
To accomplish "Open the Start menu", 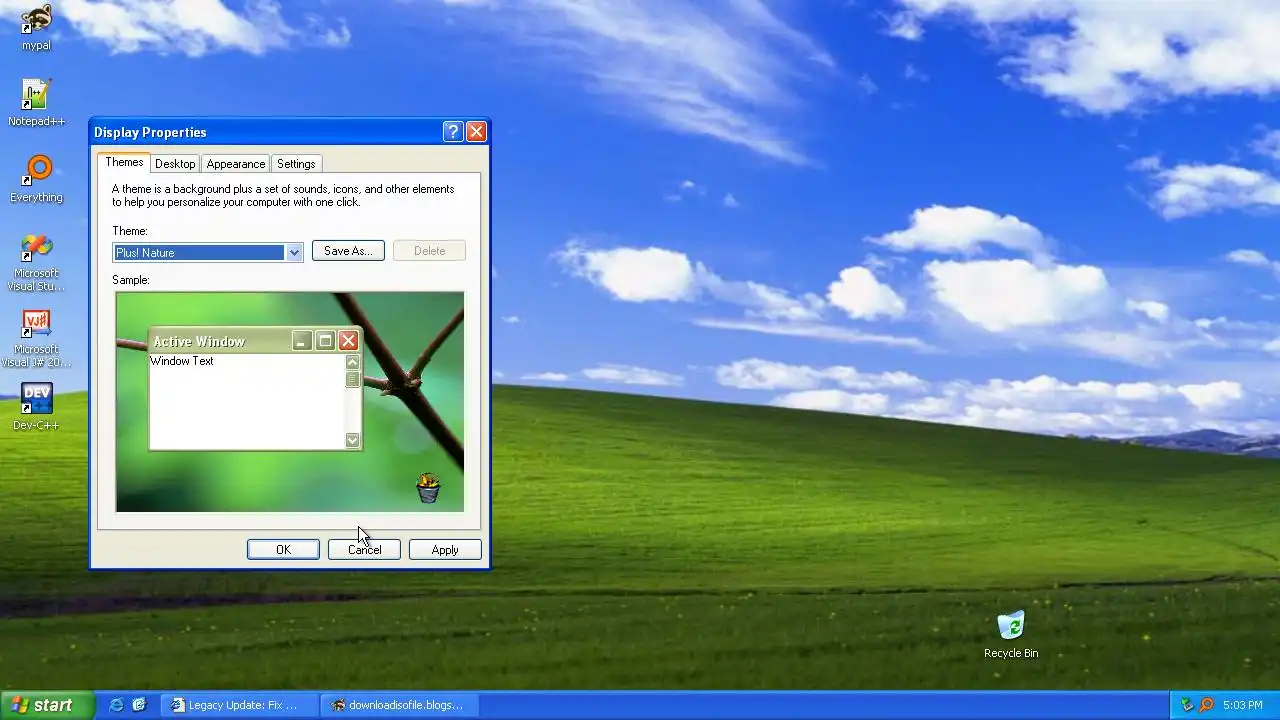I will (47, 705).
